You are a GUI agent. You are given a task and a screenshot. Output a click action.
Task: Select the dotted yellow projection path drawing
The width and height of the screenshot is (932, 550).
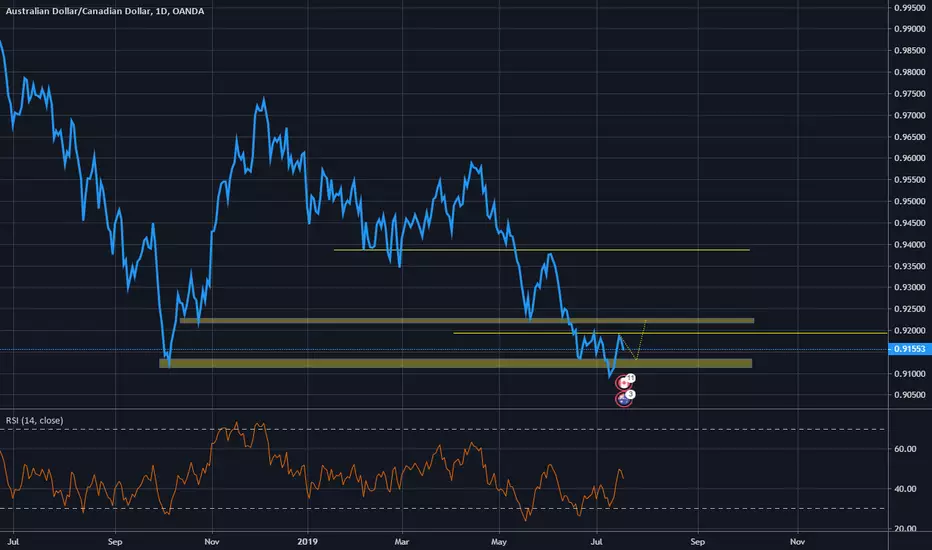[x=641, y=348]
